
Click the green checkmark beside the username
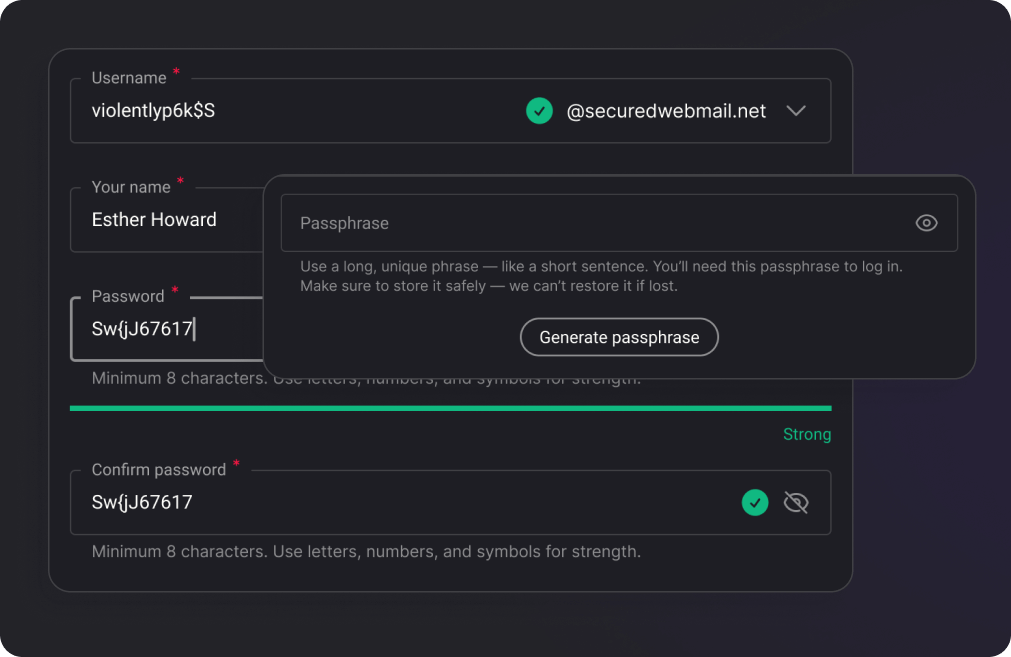539,111
